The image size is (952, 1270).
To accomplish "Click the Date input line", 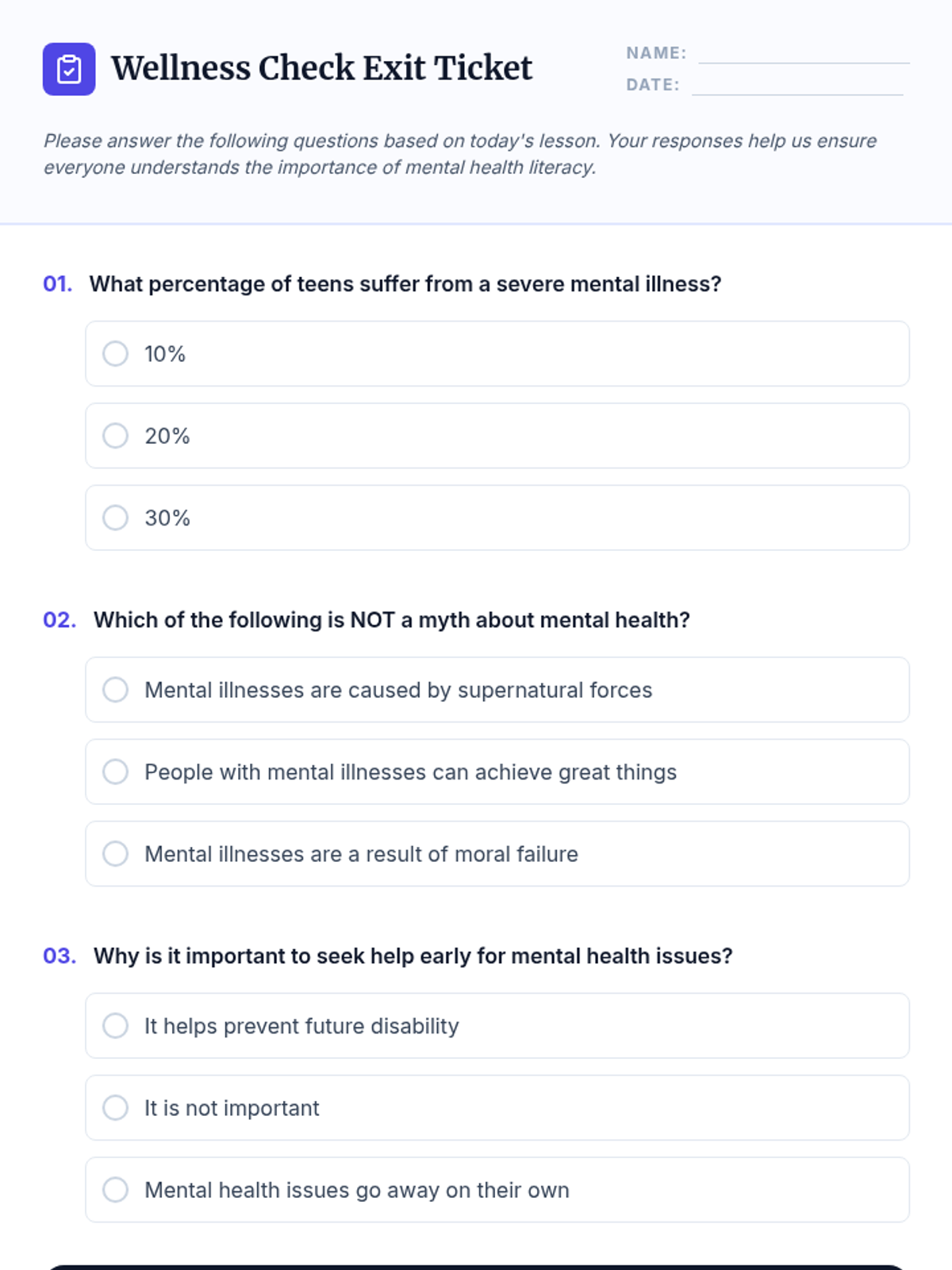I will [797, 86].
